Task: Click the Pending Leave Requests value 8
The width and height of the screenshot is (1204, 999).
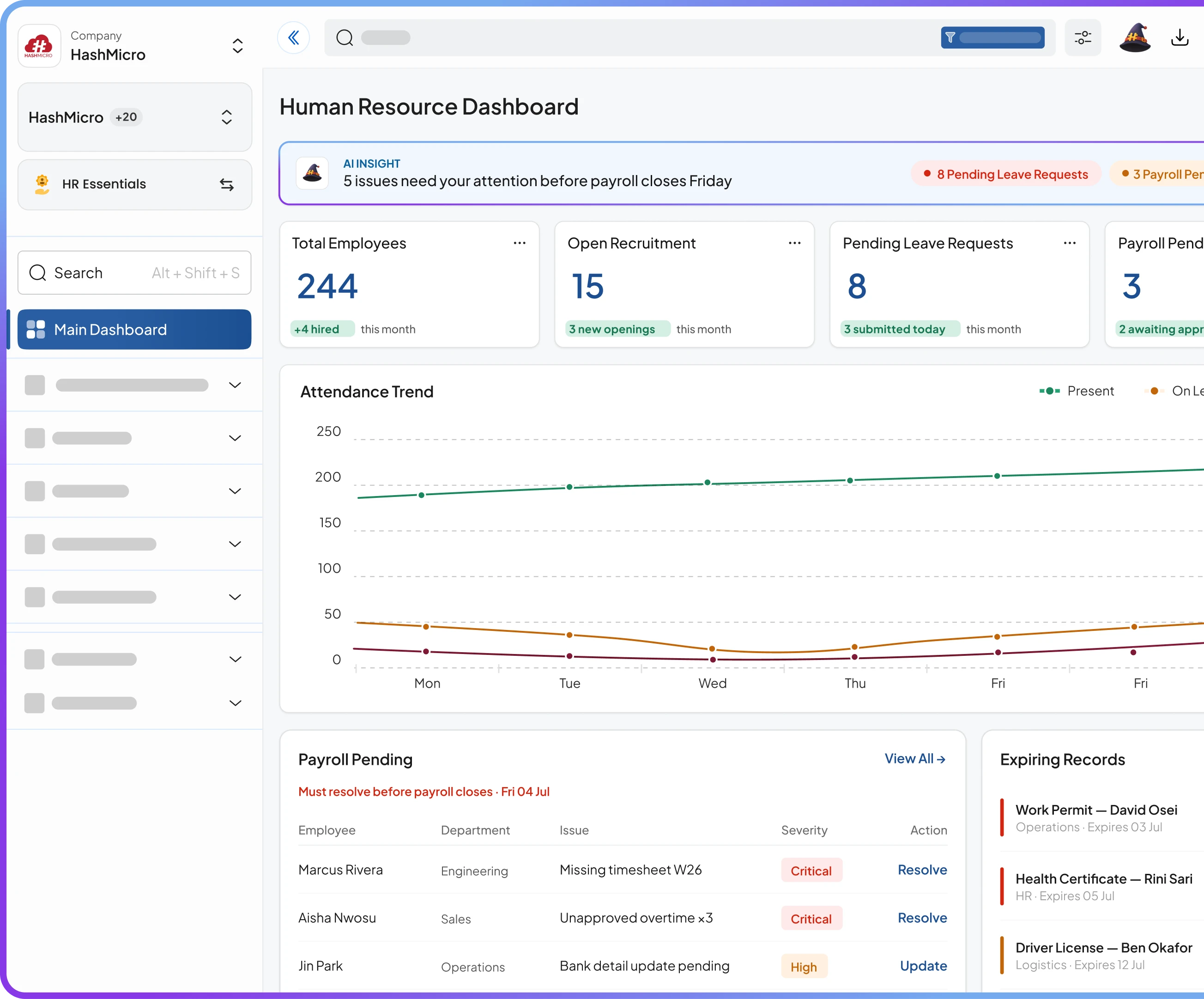Action: (857, 286)
